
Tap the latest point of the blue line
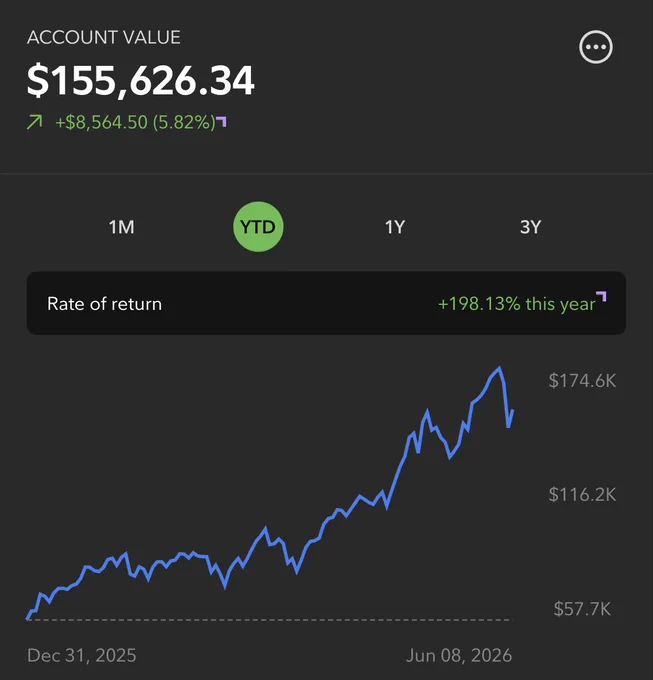click(513, 410)
